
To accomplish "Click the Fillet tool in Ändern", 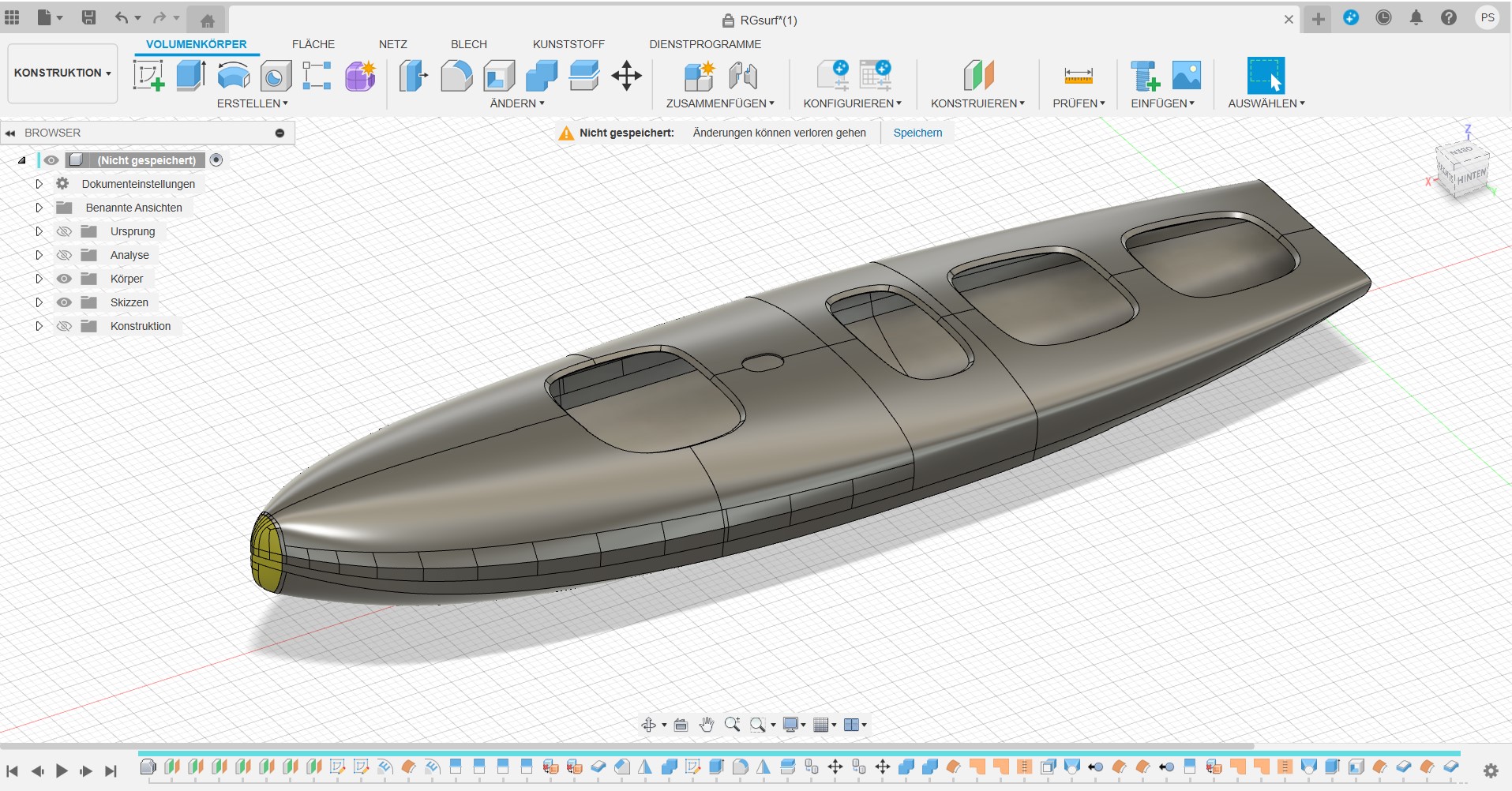I will (x=456, y=76).
